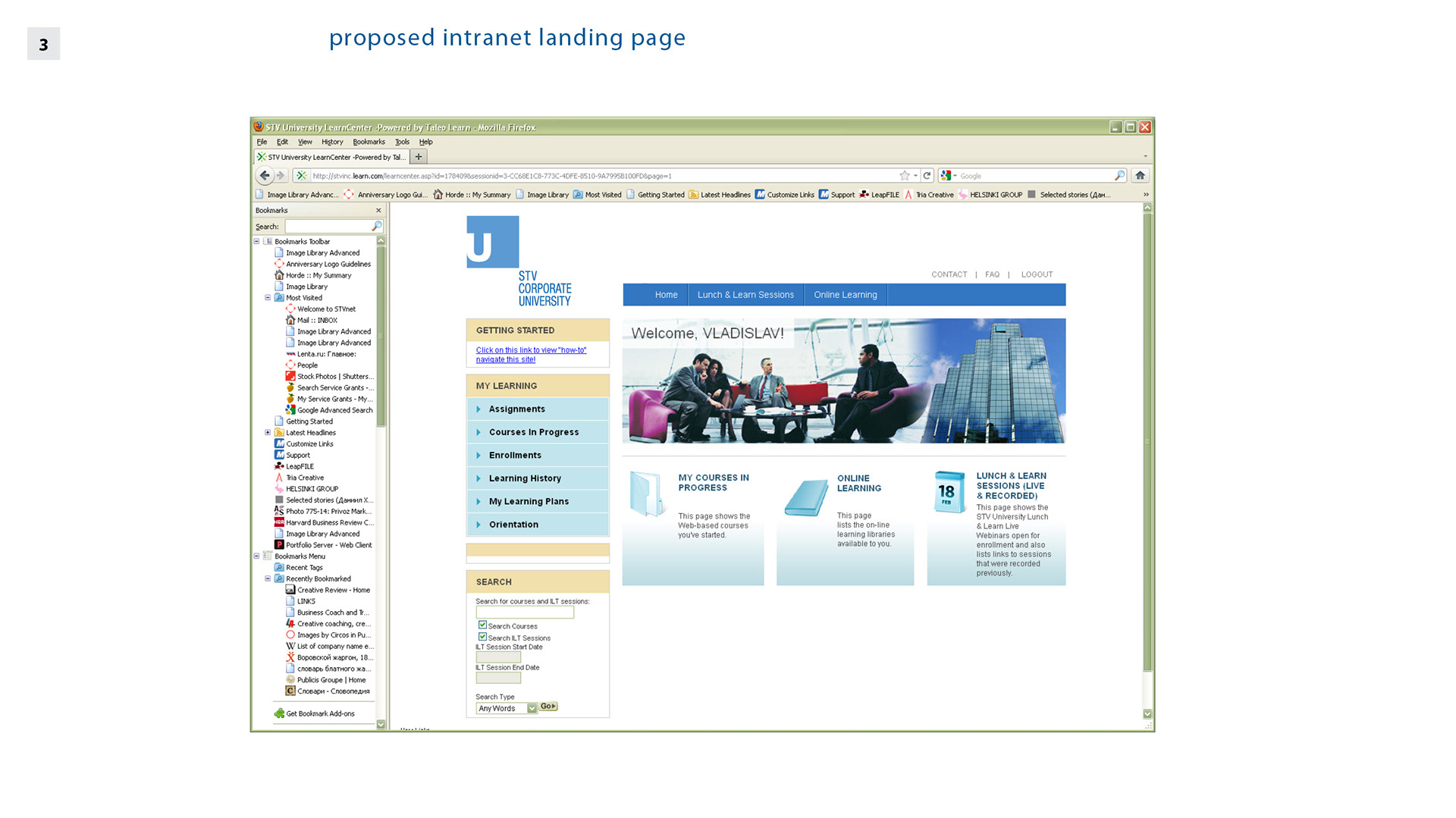This screenshot has width=1456, height=818.
Task: Click the Firefox back arrow button
Action: pos(264,175)
